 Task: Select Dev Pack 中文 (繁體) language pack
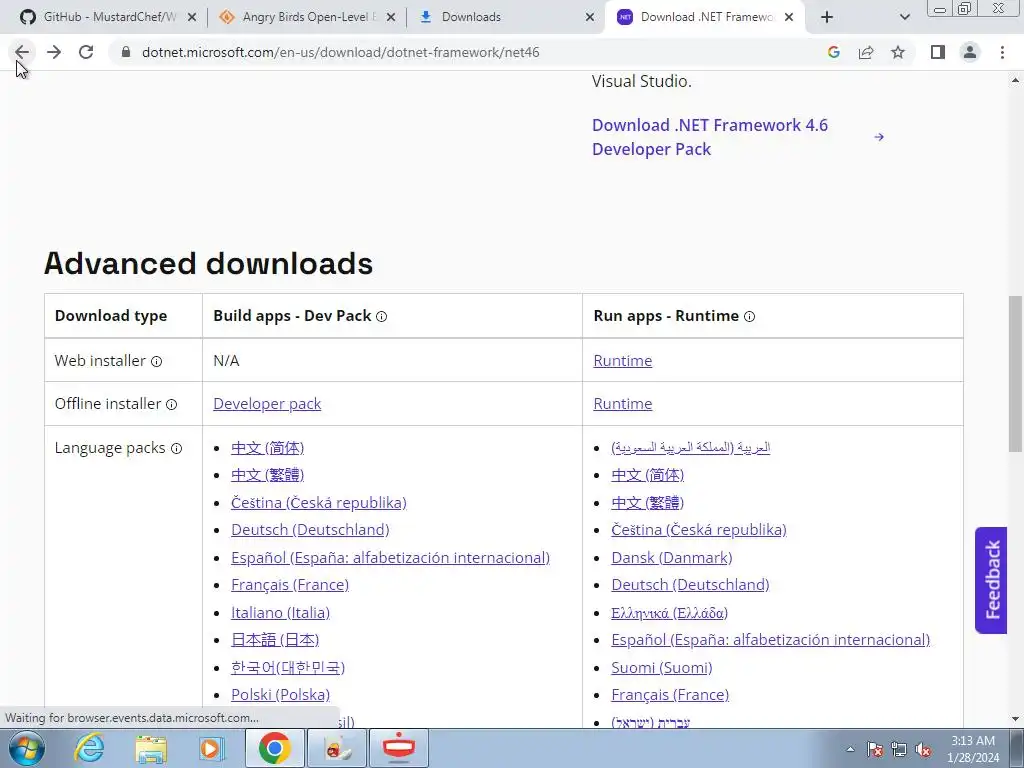pyautogui.click(x=268, y=475)
